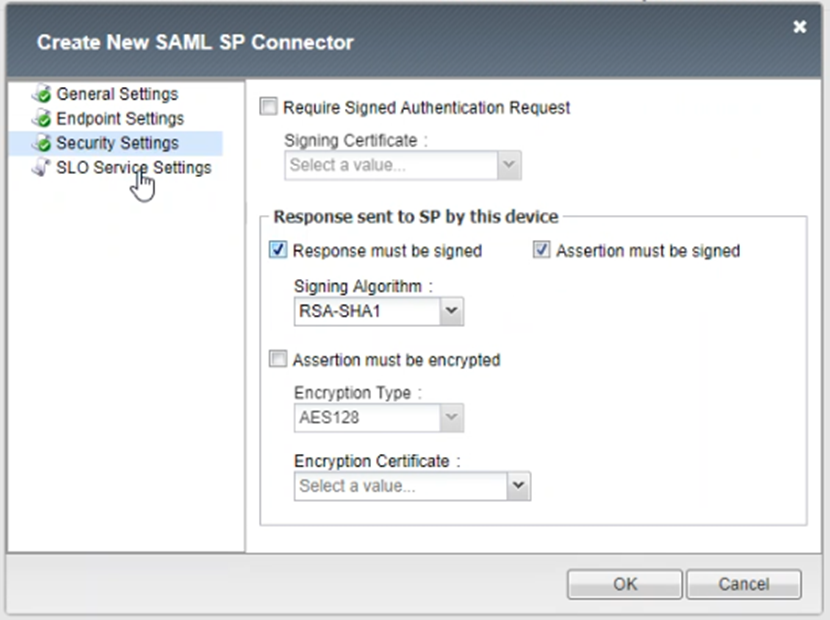
Task: Click the Encryption Certificate value field
Action: tap(401, 486)
